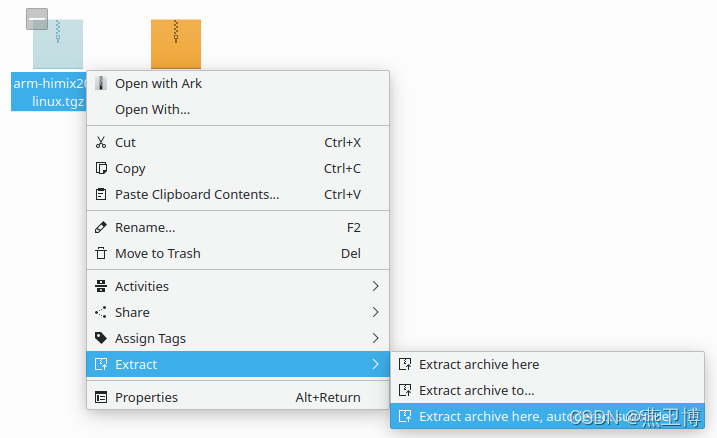Click the trash can icon
The width and height of the screenshot is (717, 438).
coord(101,253)
